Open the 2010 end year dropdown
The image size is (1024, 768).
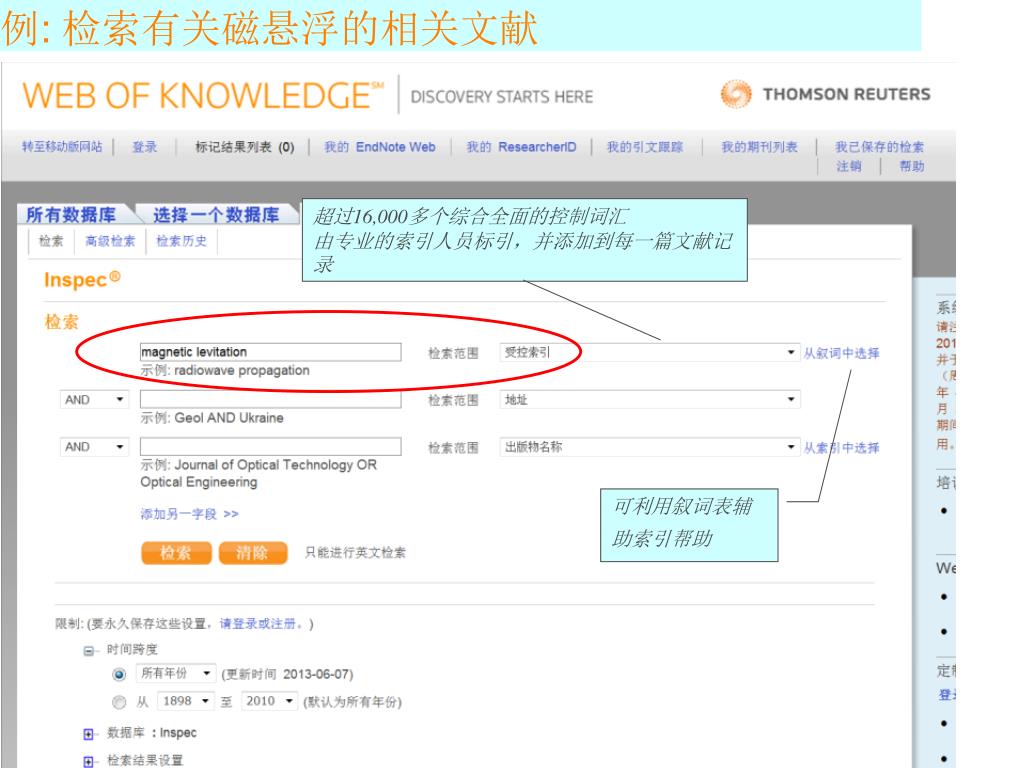tap(269, 701)
